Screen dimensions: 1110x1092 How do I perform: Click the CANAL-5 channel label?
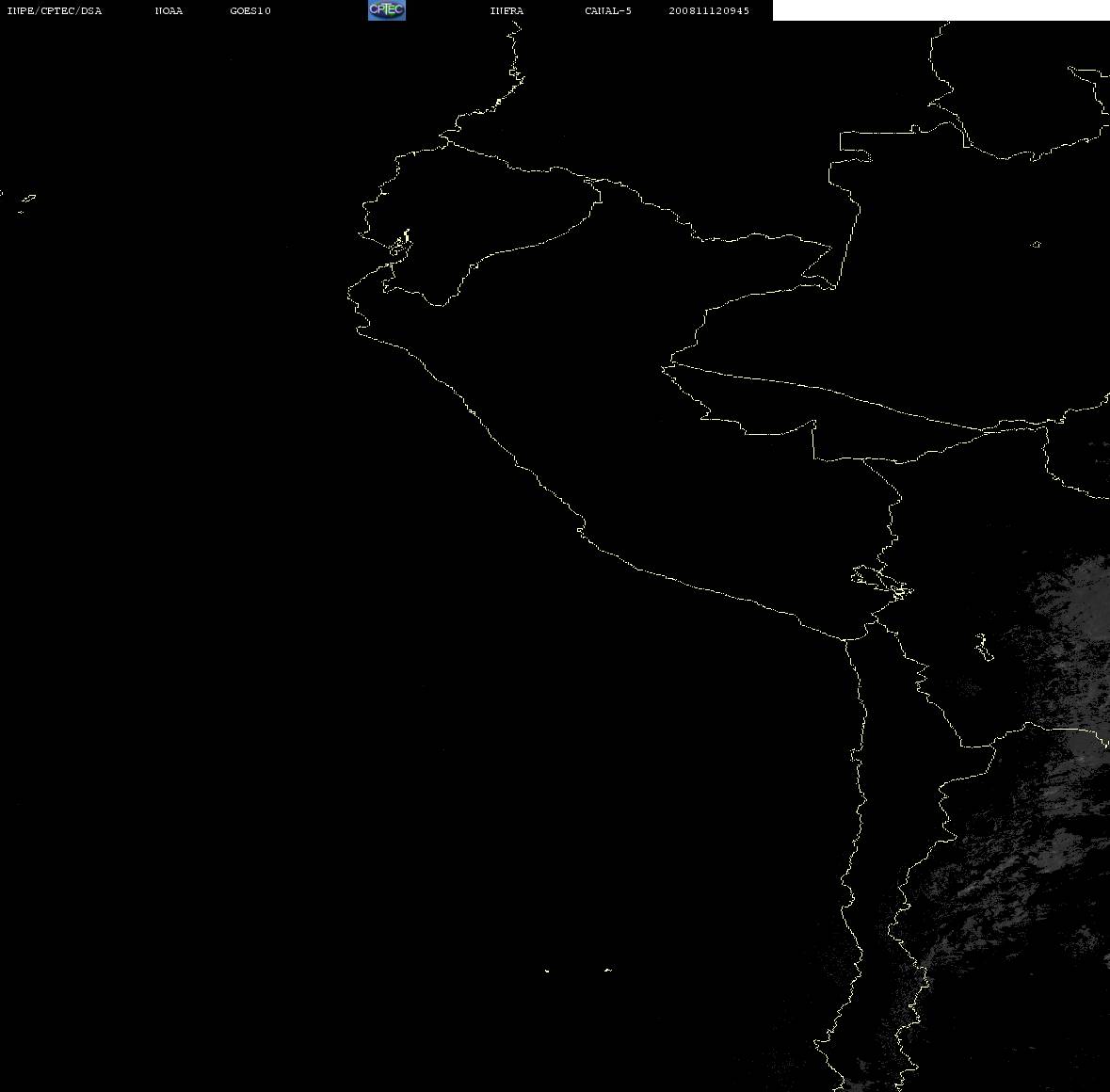pyautogui.click(x=608, y=10)
